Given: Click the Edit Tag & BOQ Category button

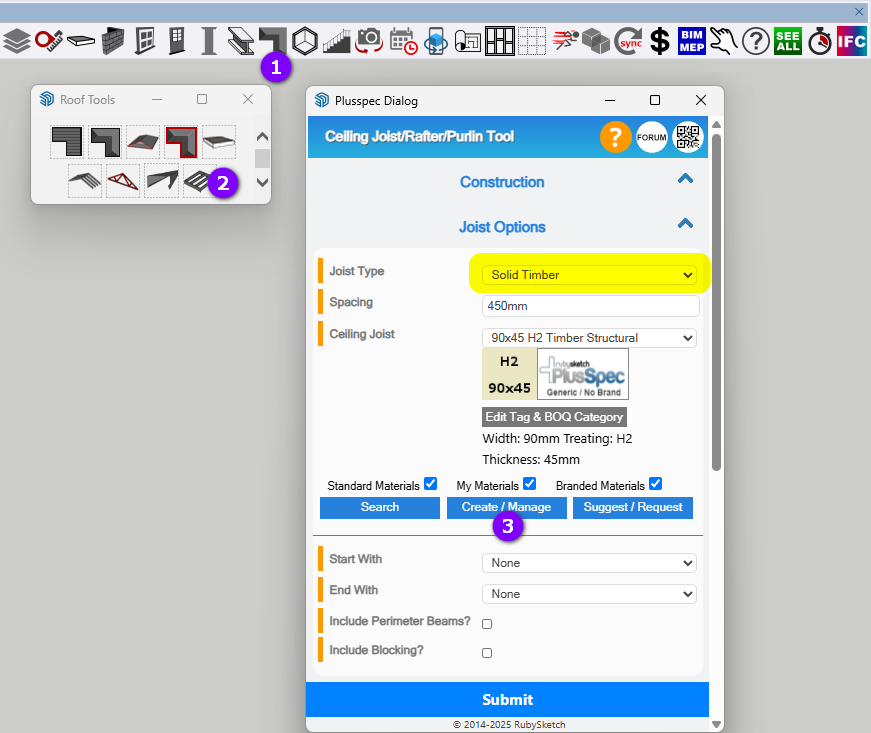Looking at the screenshot, I should point(554,417).
